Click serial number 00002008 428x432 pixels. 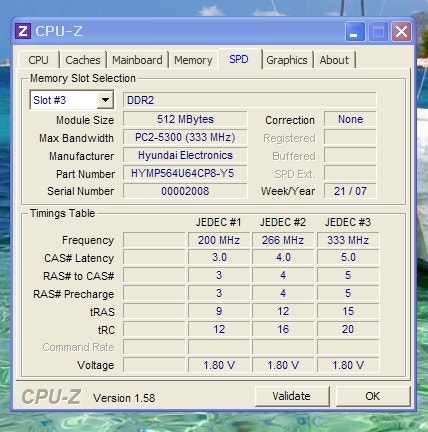pos(185,191)
